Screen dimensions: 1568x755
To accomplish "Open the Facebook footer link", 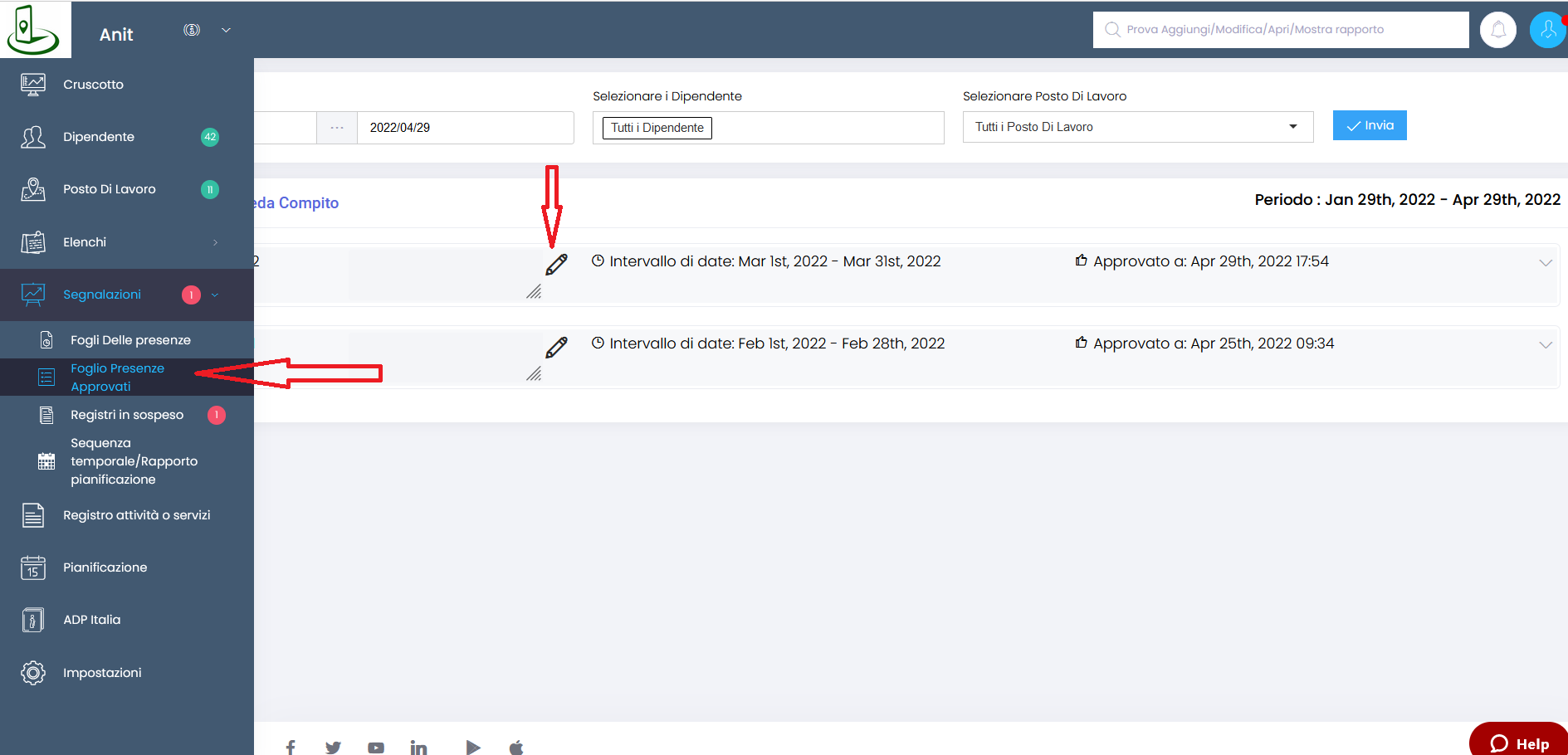I will click(291, 748).
